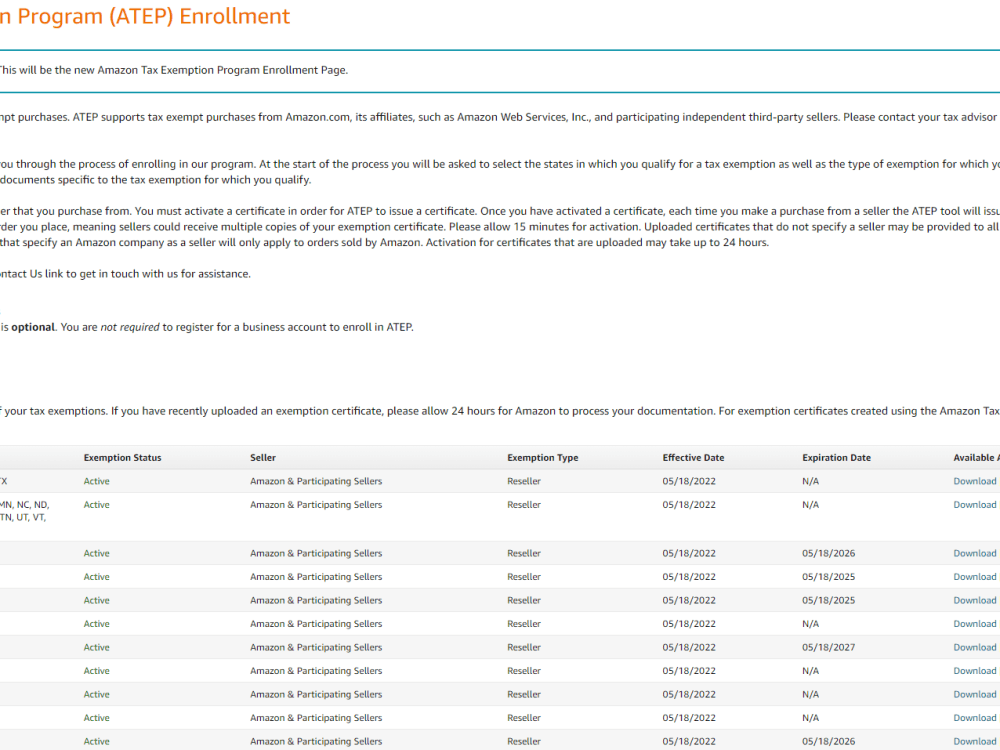Click the MN, NC, ND states text
This screenshot has height=750, width=1000.
pos(24,504)
